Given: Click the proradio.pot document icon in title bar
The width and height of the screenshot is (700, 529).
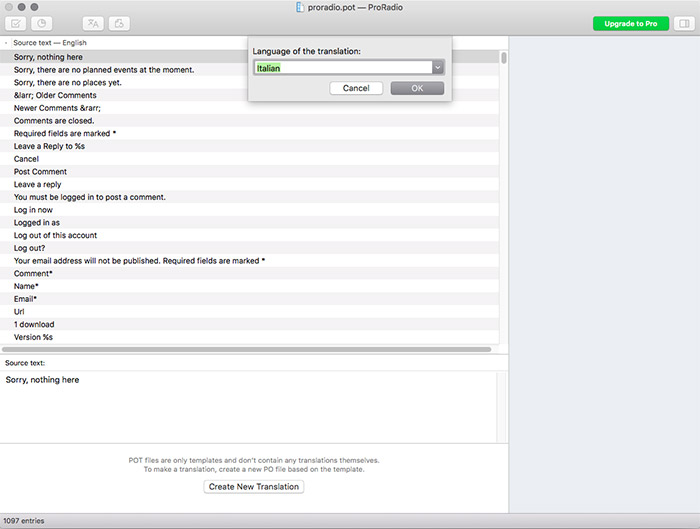Looking at the screenshot, I should click(300, 7).
